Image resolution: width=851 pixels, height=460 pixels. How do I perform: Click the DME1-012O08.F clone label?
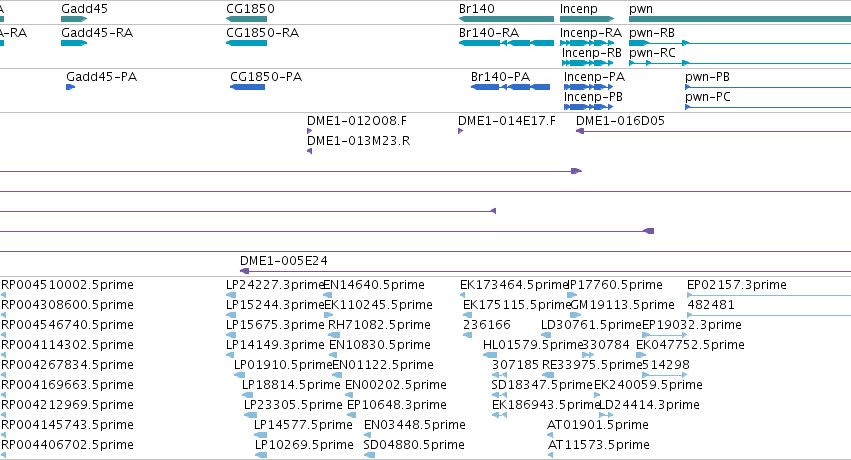pyautogui.click(x=357, y=121)
